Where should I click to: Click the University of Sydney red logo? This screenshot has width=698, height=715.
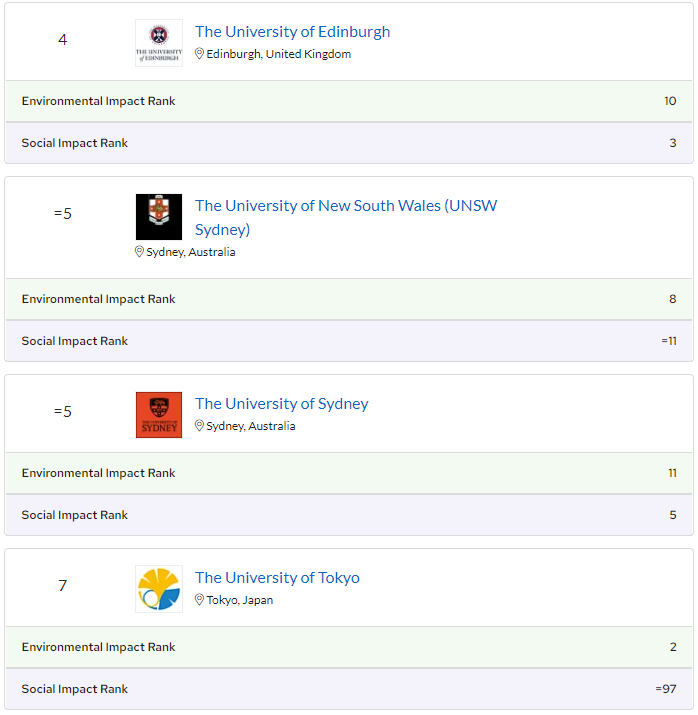point(159,415)
